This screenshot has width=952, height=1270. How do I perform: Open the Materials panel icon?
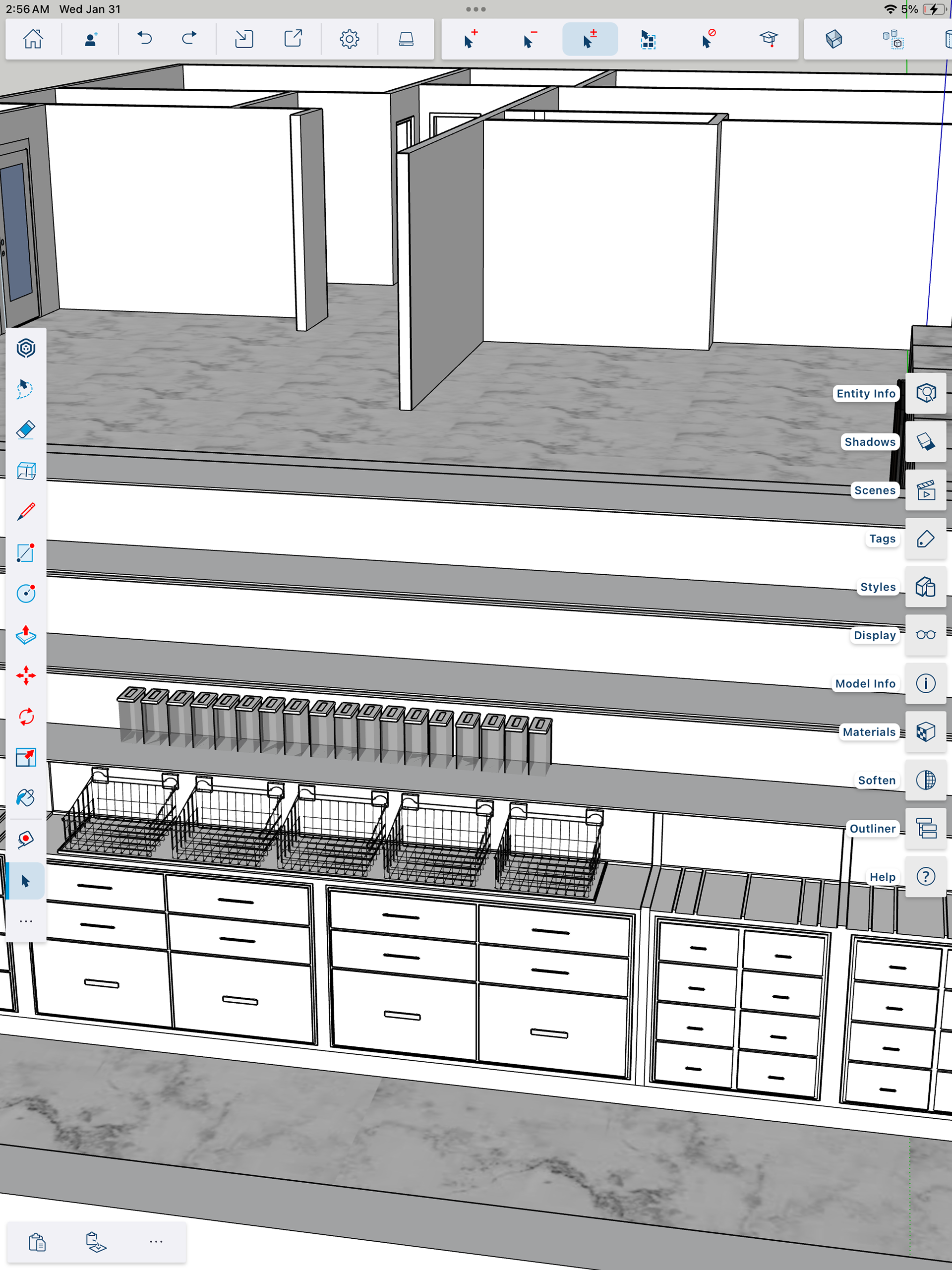click(x=925, y=732)
